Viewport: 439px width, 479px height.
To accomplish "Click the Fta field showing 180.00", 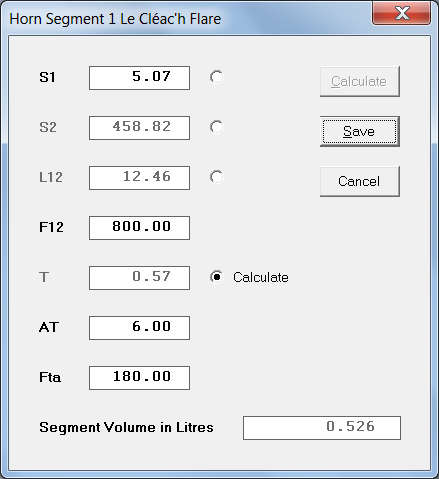I will (x=139, y=378).
